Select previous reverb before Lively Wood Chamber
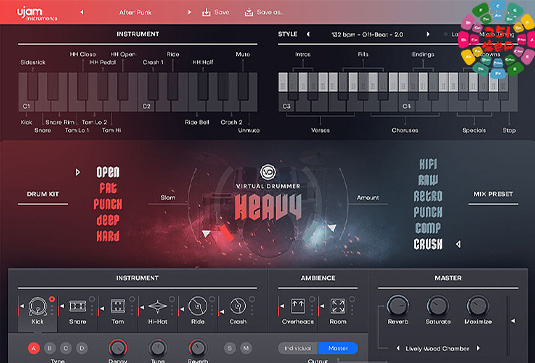 (398, 348)
